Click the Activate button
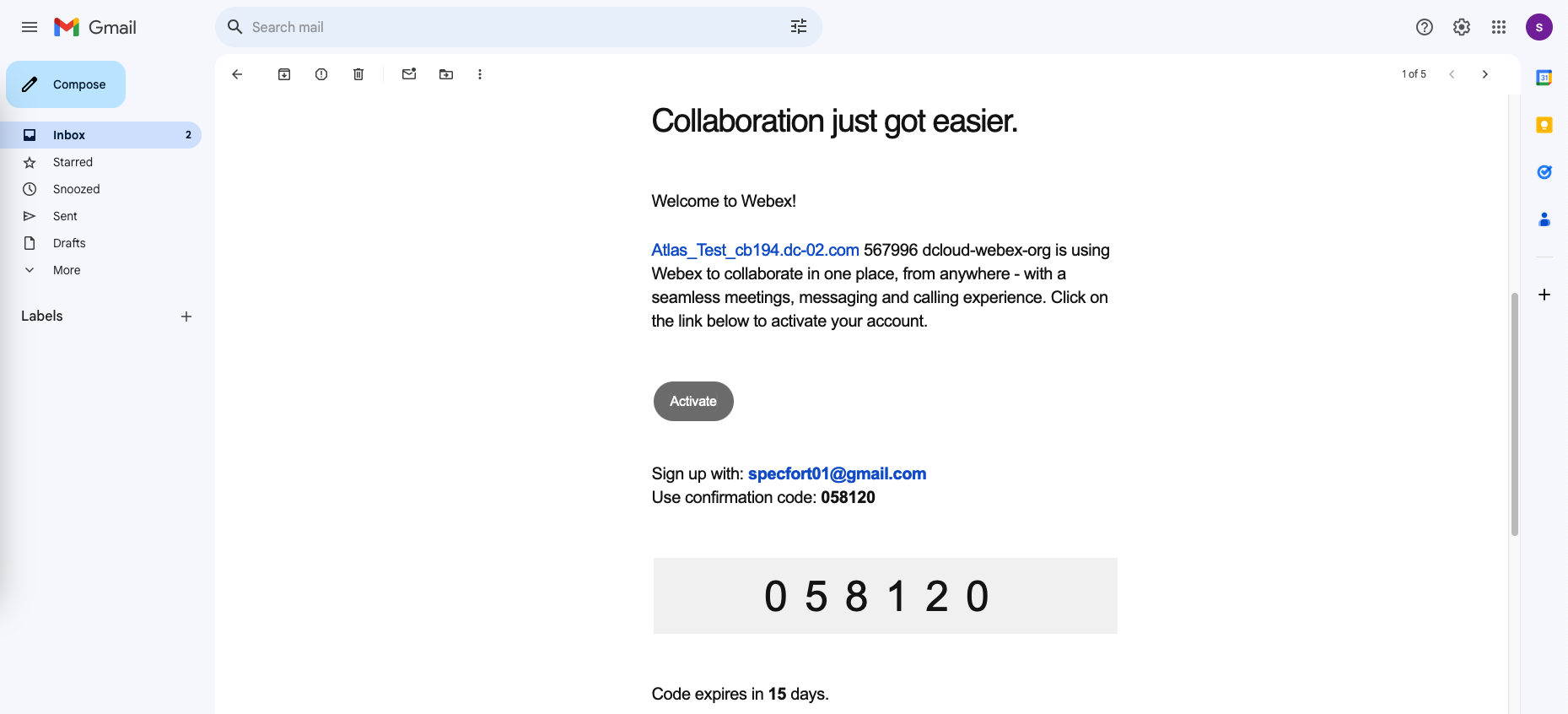This screenshot has height=714, width=1568. (693, 402)
